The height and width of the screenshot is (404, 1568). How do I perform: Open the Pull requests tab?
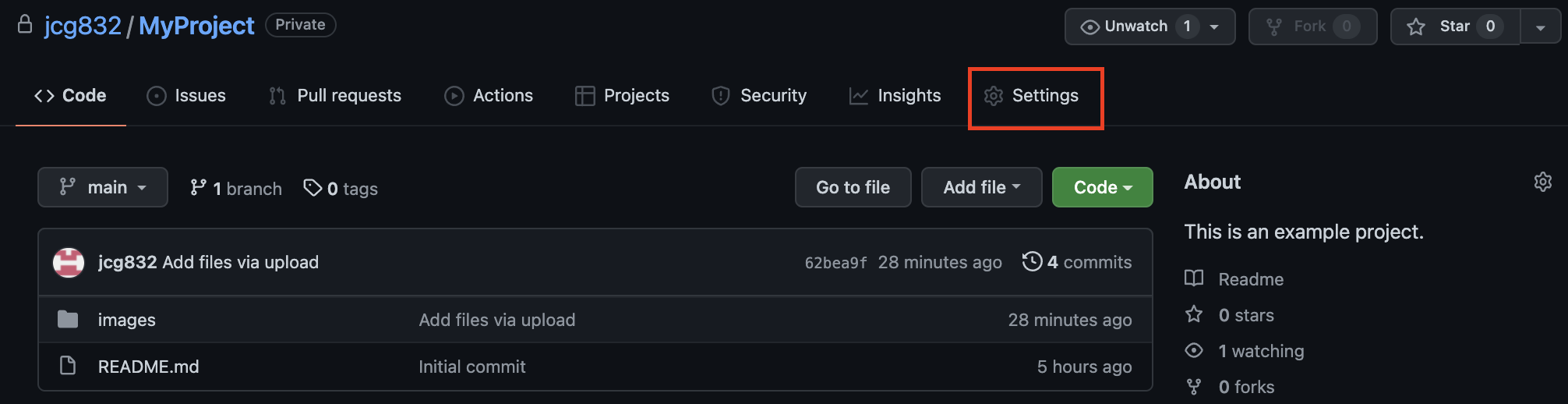(x=335, y=96)
